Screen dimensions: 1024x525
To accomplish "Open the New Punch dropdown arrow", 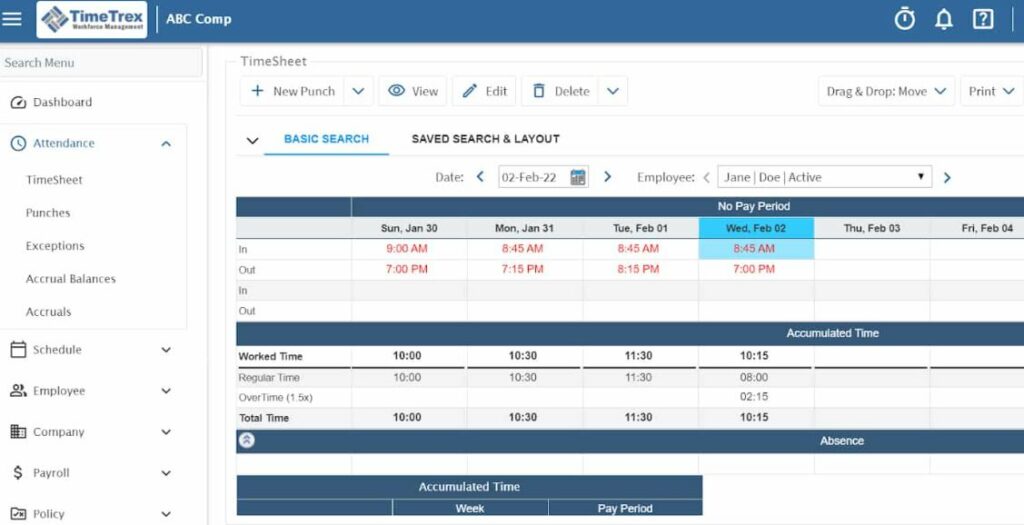I will click(x=359, y=91).
